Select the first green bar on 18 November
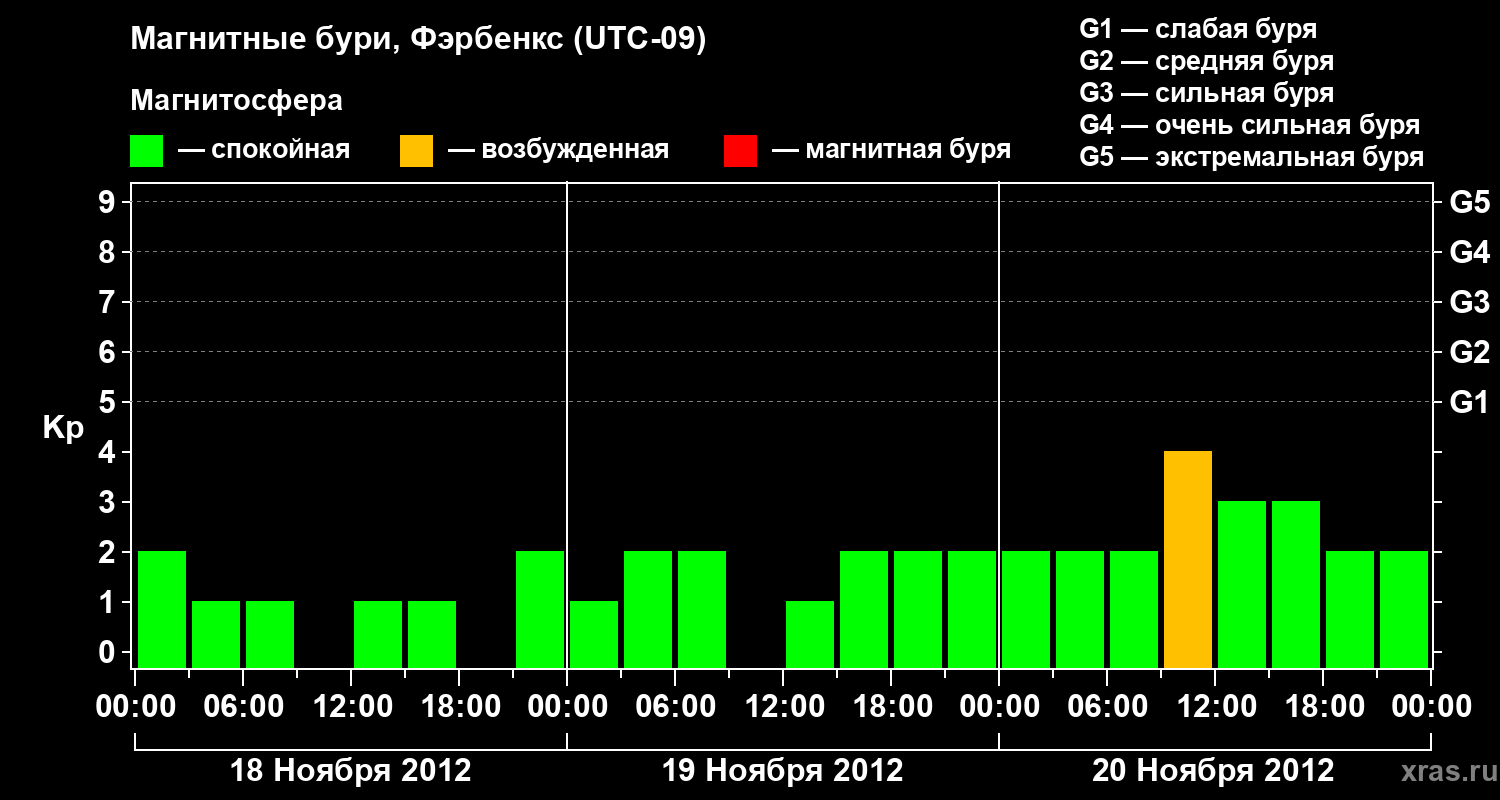 (162, 609)
